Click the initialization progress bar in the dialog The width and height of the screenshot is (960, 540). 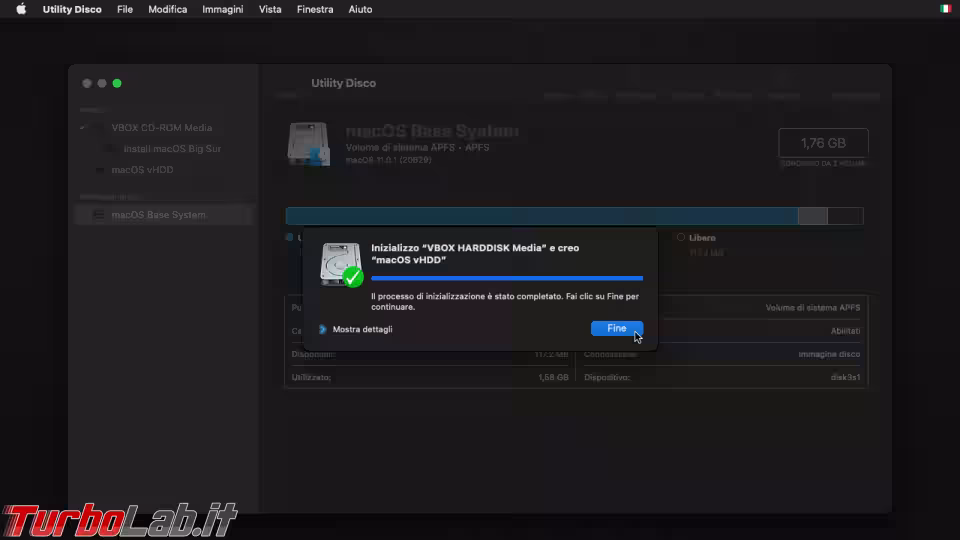coord(507,278)
